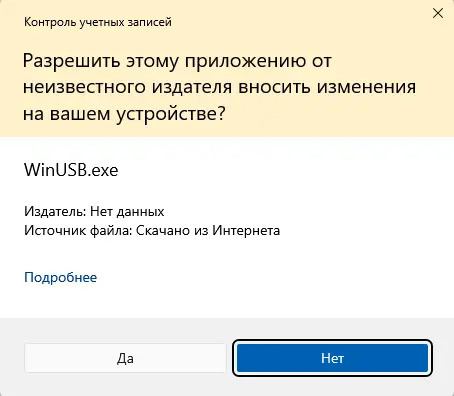Click the word Интернета in the source line
Viewport: 454px width, 396px height.
(x=246, y=231)
